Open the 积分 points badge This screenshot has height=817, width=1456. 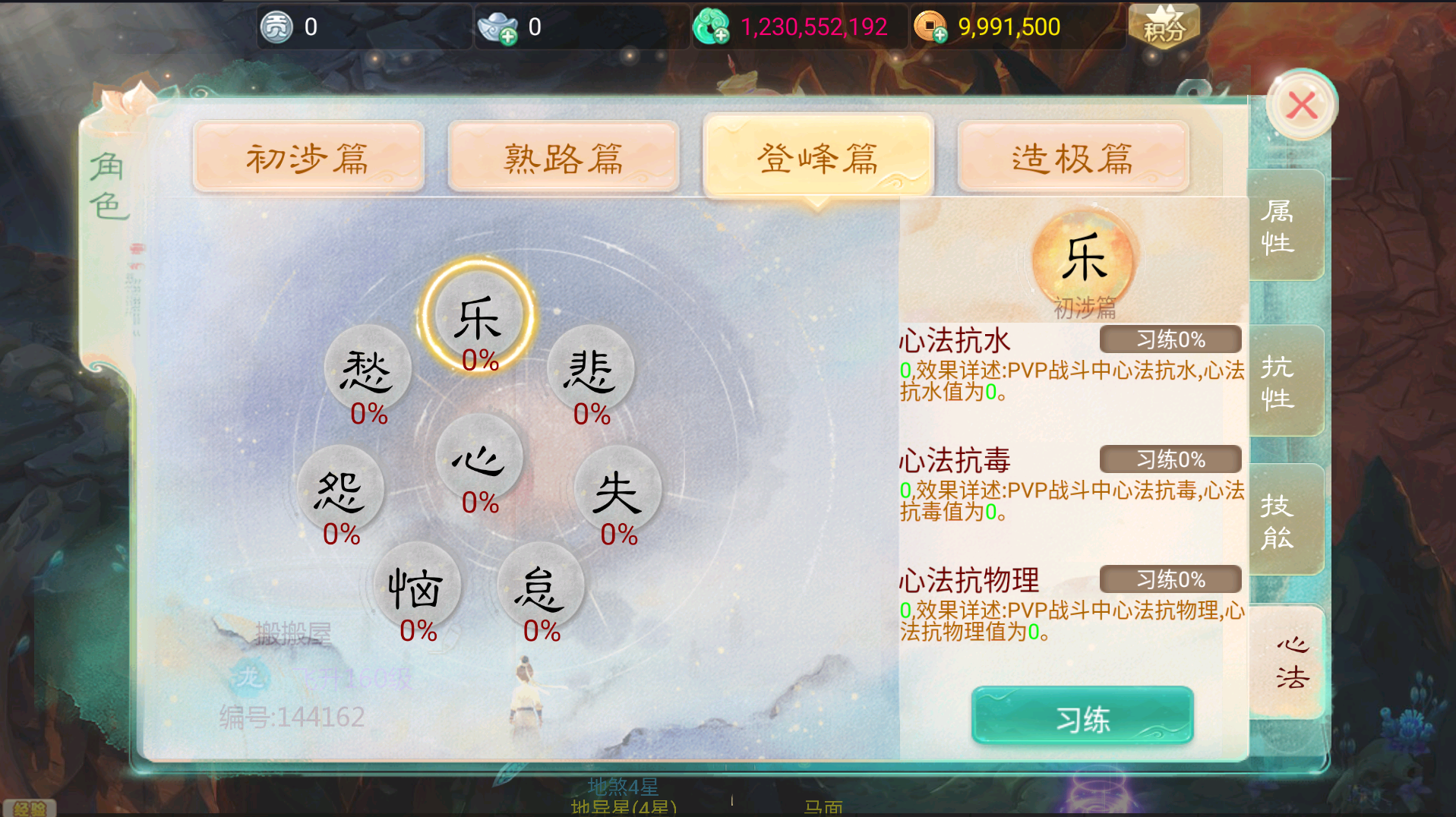click(1164, 26)
